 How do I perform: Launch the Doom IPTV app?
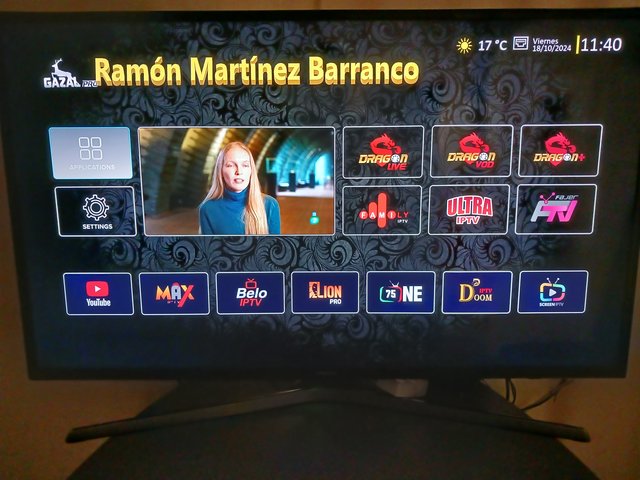[476, 292]
